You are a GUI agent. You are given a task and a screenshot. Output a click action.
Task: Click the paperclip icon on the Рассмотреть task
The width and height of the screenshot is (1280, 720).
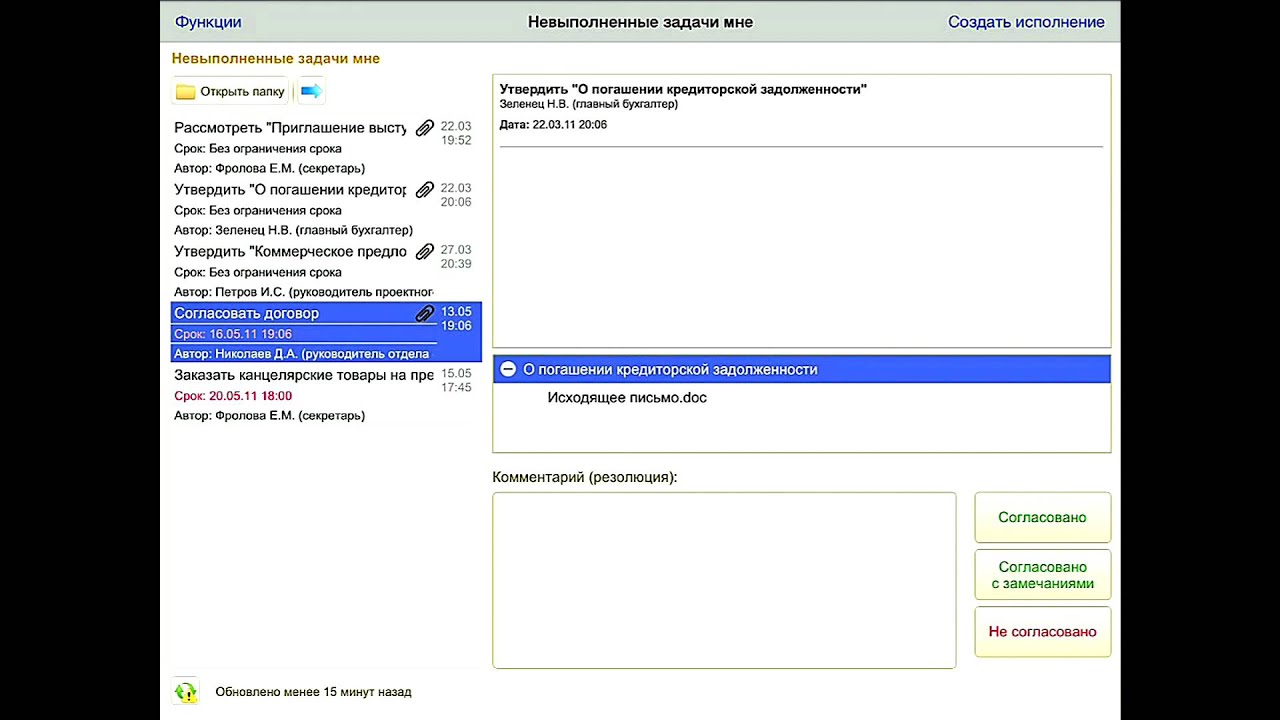click(x=424, y=128)
